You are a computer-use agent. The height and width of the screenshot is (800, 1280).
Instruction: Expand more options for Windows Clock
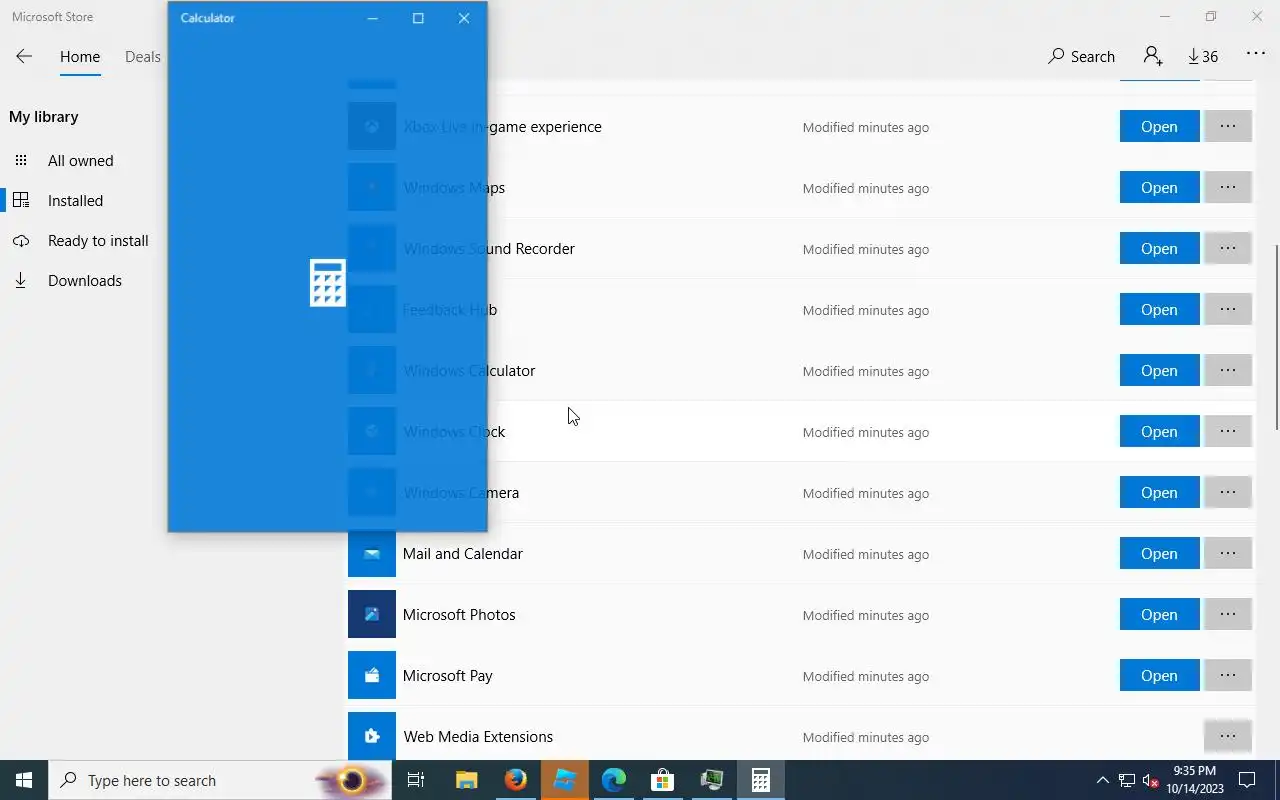[x=1228, y=431]
